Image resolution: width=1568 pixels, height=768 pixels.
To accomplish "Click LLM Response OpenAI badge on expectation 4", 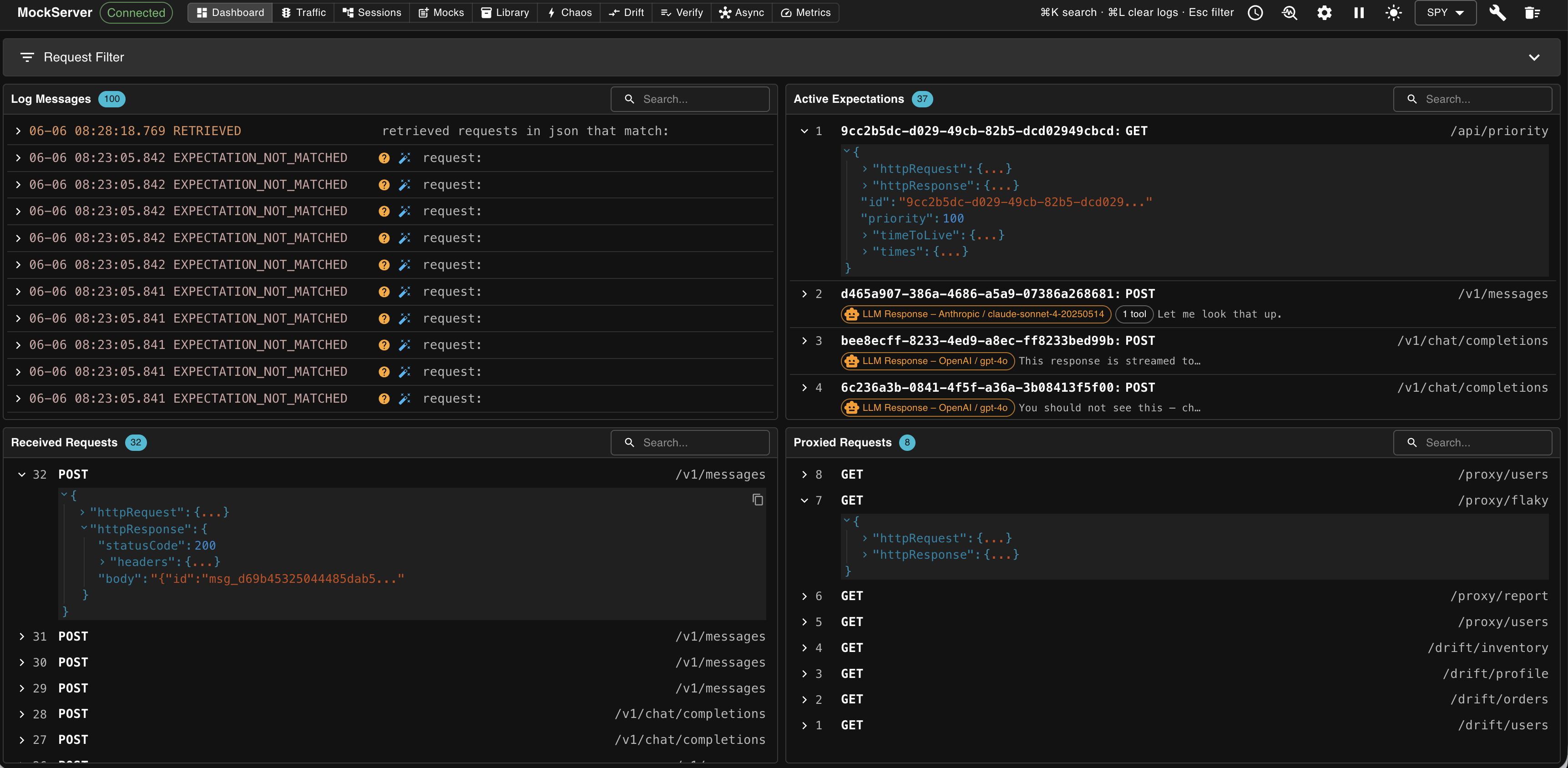I will (928, 409).
